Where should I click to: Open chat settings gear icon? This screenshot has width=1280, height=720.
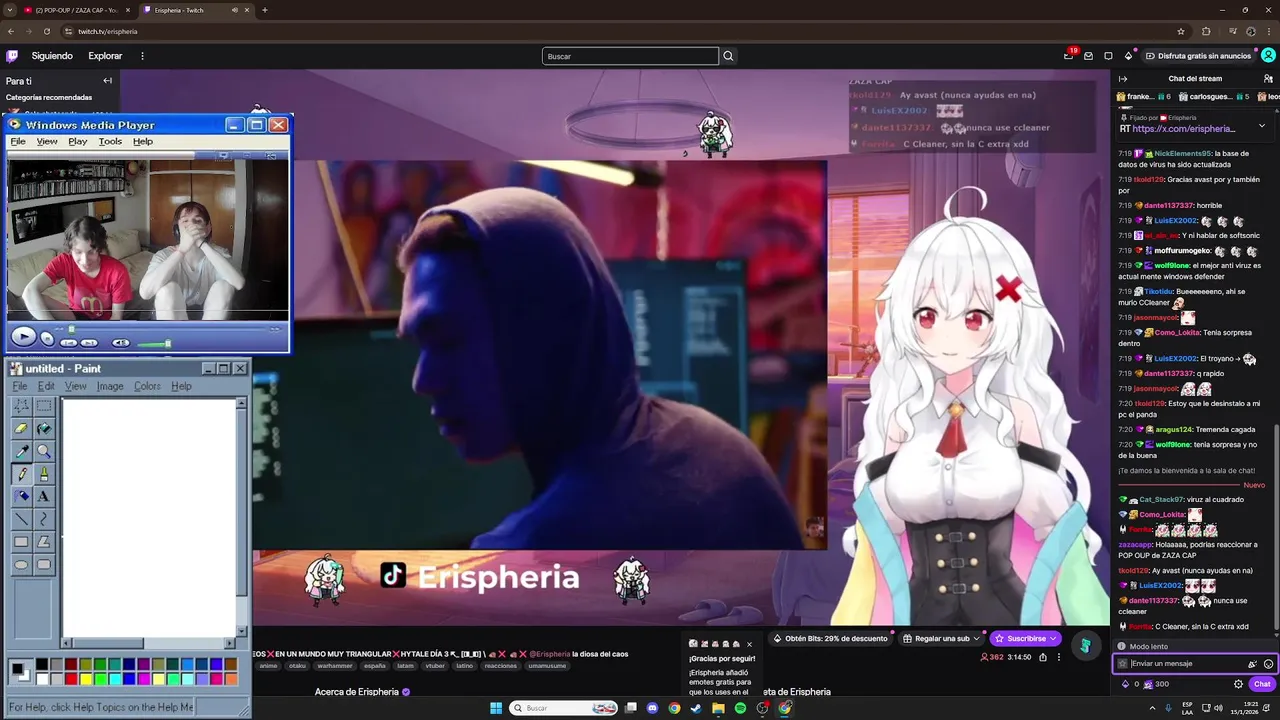tap(1238, 684)
